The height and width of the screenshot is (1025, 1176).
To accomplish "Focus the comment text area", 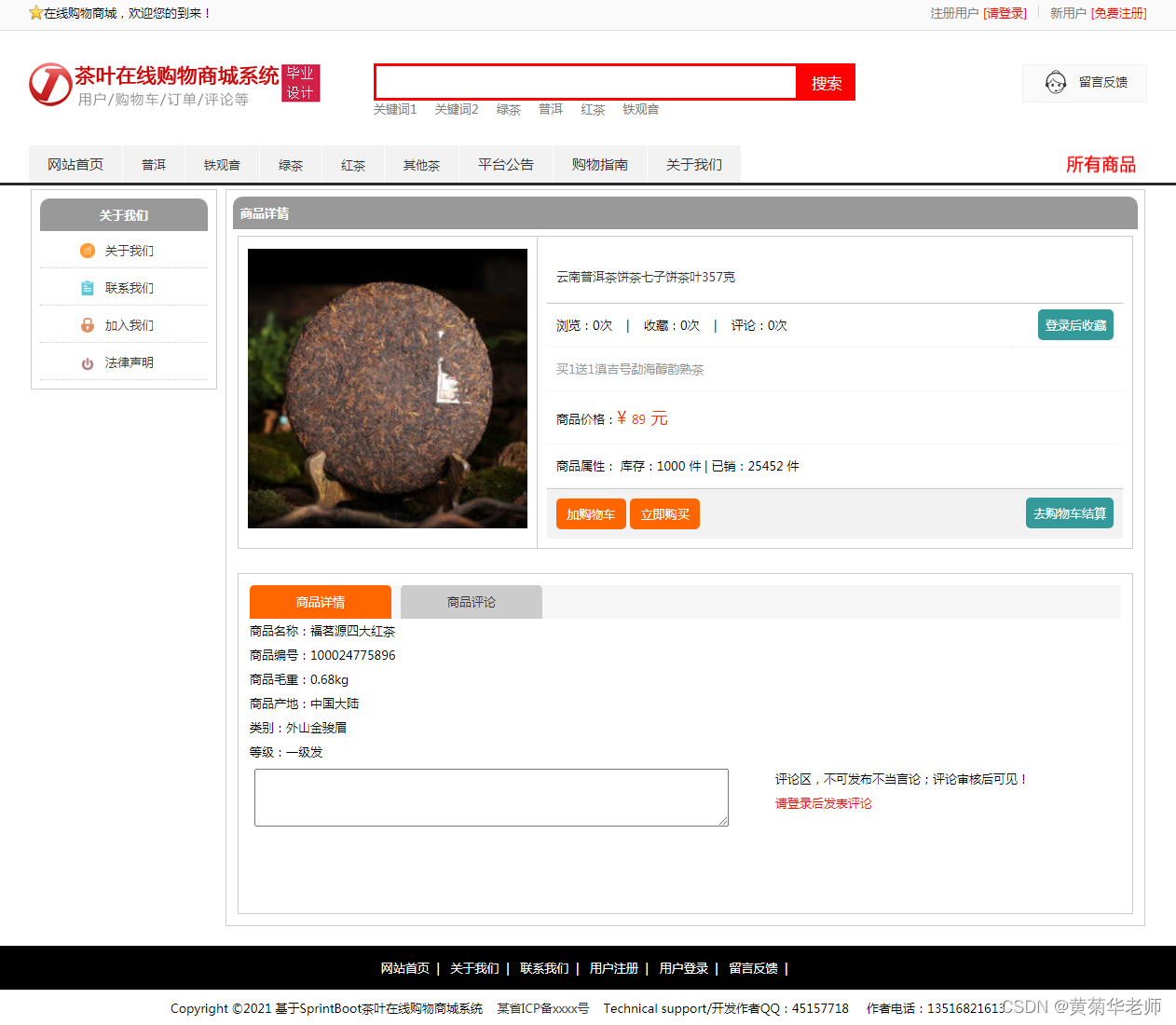I will [x=491, y=798].
